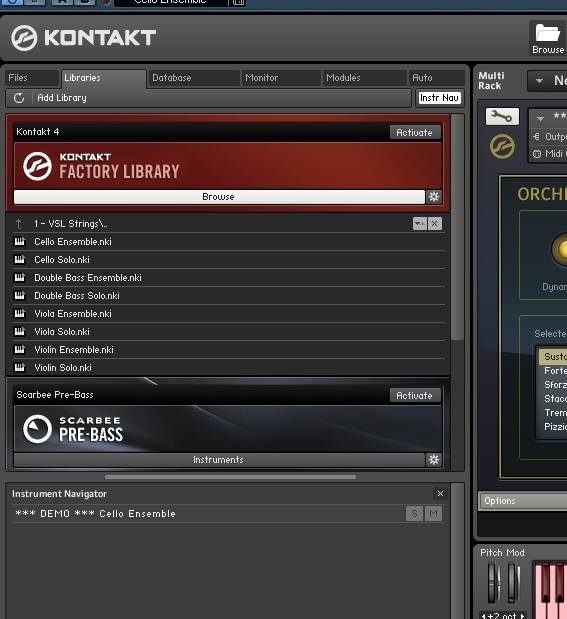Activate the Scarbee Pre-Bass library
The width and height of the screenshot is (567, 619).
tap(415, 395)
